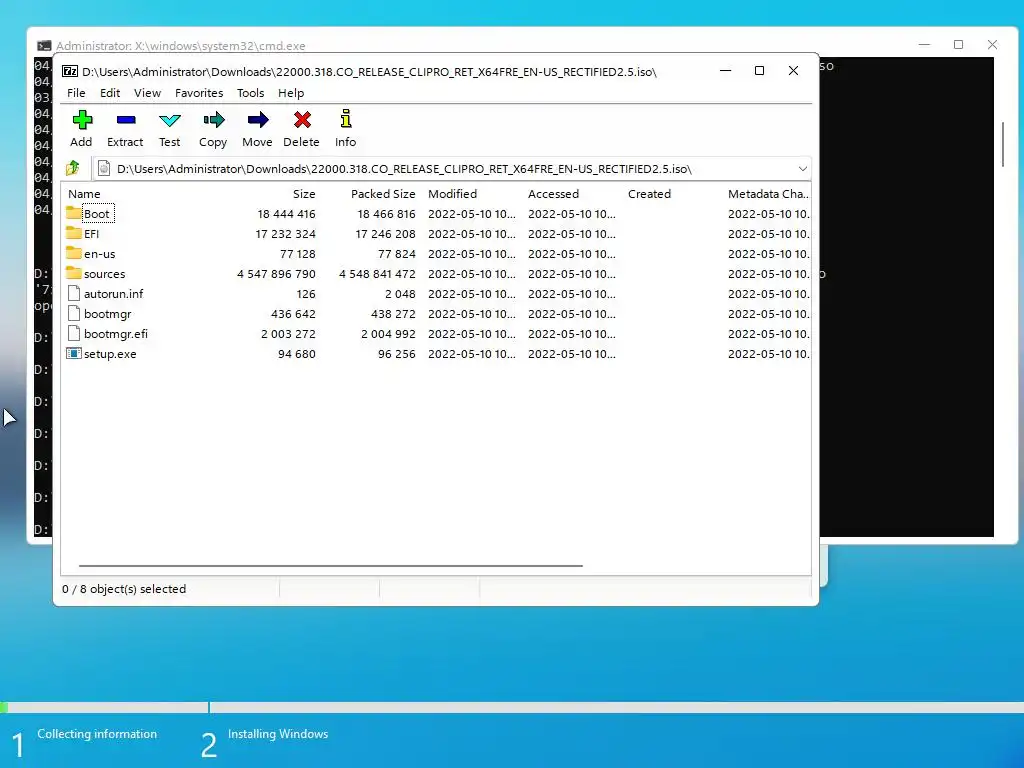Sort by the Packed Size column header
1024x768 pixels.
pyautogui.click(x=383, y=194)
